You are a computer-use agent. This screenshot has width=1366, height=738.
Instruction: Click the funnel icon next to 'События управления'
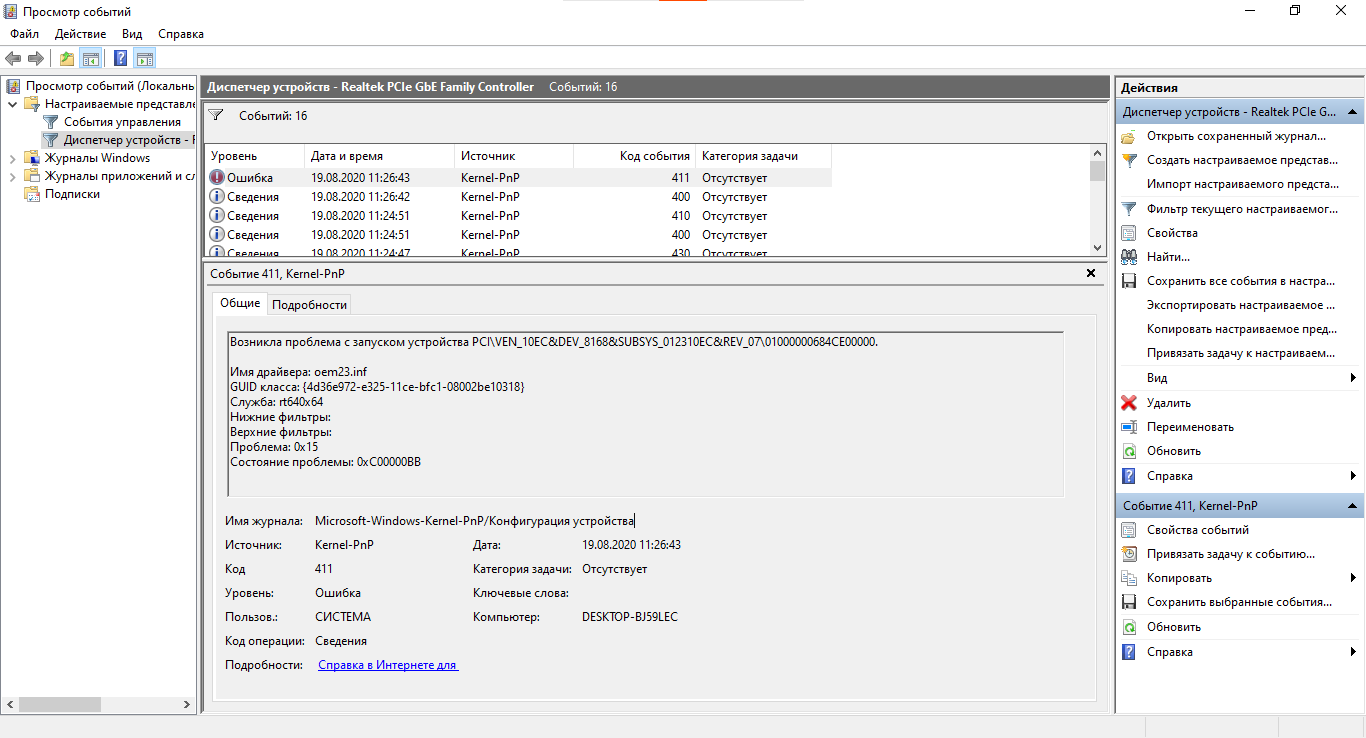pos(51,122)
